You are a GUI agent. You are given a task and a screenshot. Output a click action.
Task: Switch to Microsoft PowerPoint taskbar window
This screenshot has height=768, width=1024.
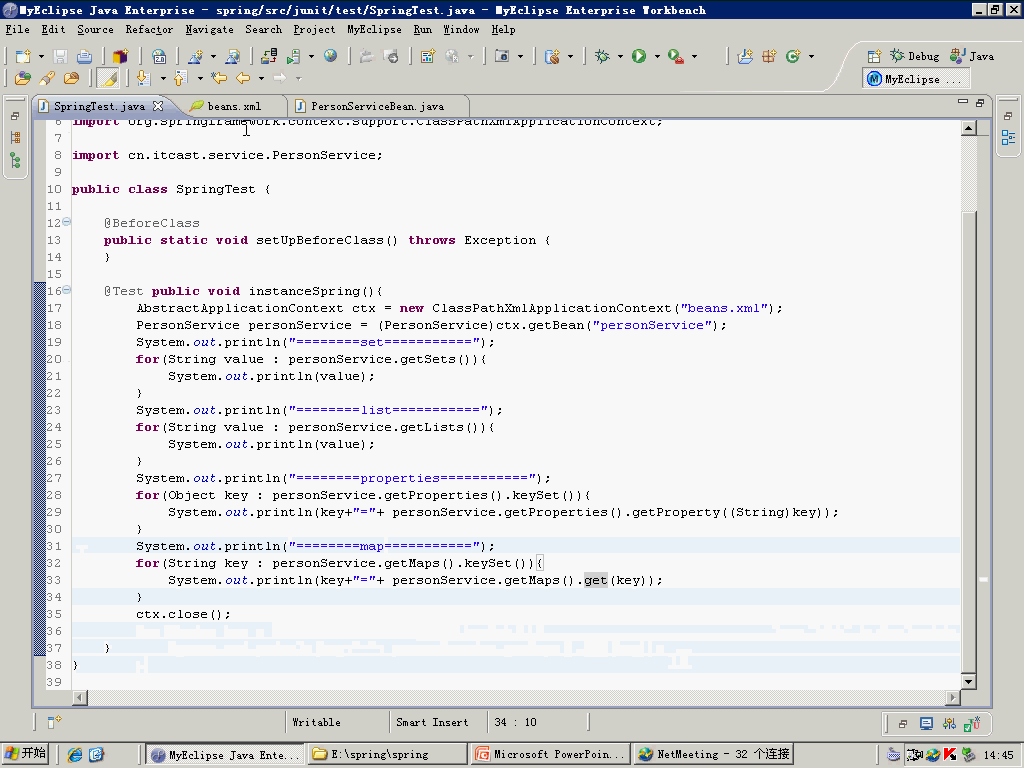click(x=550, y=754)
